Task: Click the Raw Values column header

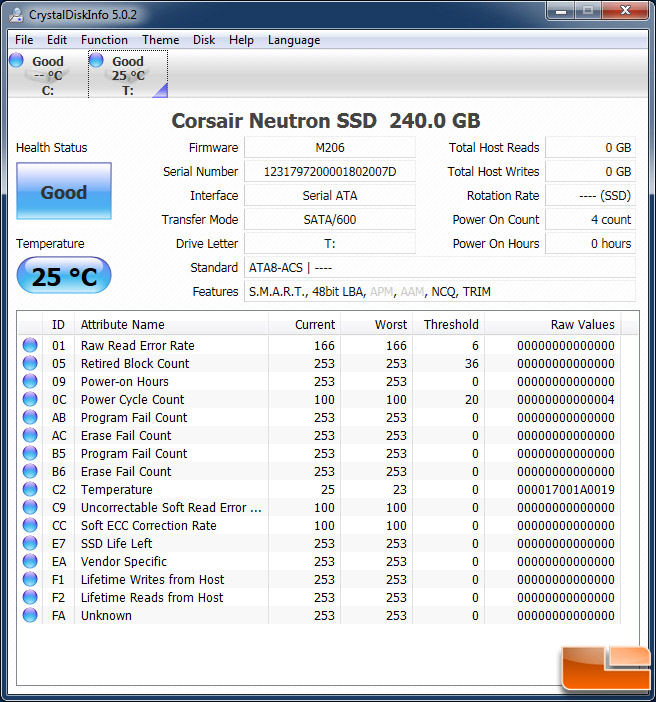Action: click(x=553, y=325)
